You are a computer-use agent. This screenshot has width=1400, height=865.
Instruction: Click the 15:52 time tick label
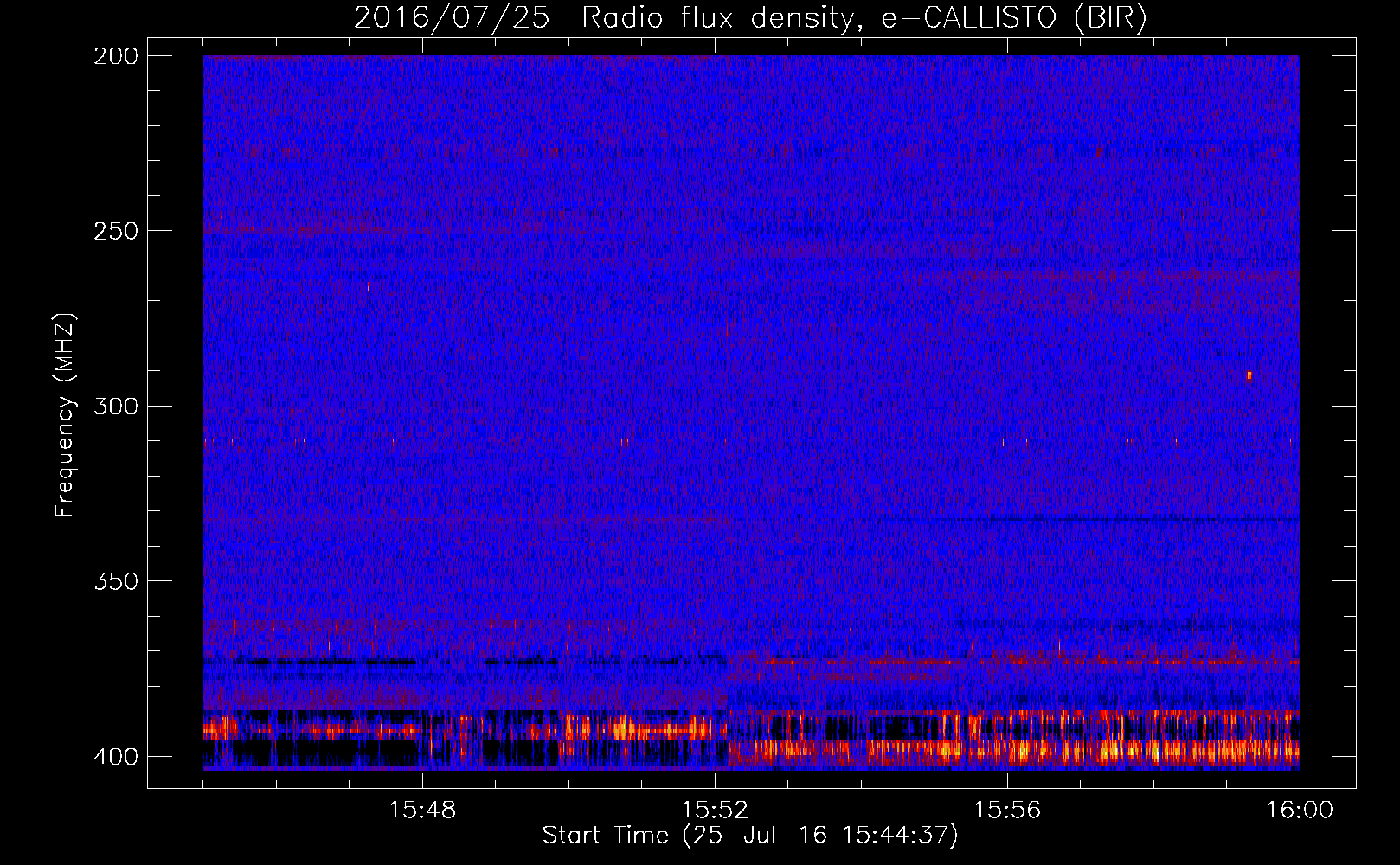[x=715, y=811]
